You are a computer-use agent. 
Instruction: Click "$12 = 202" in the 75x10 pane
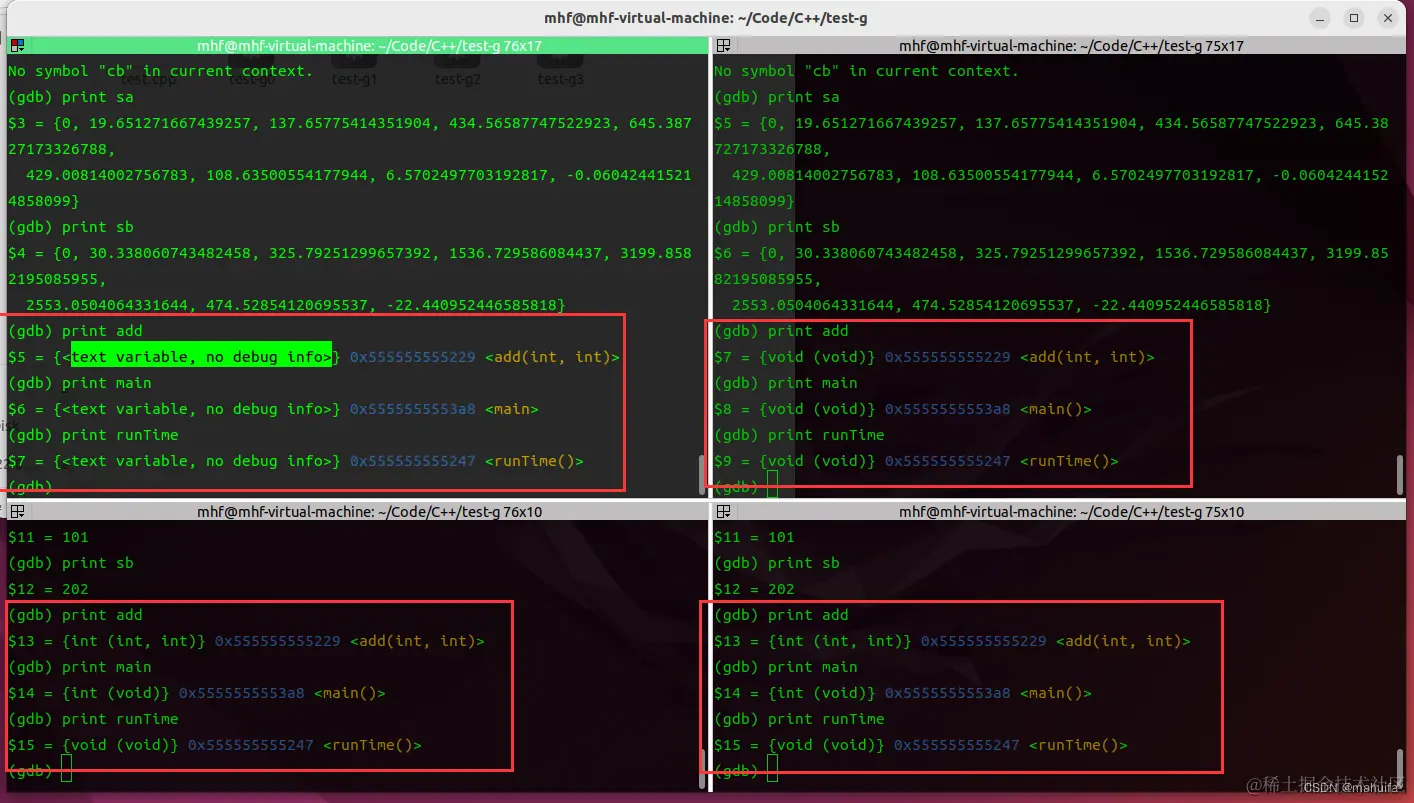(754, 589)
